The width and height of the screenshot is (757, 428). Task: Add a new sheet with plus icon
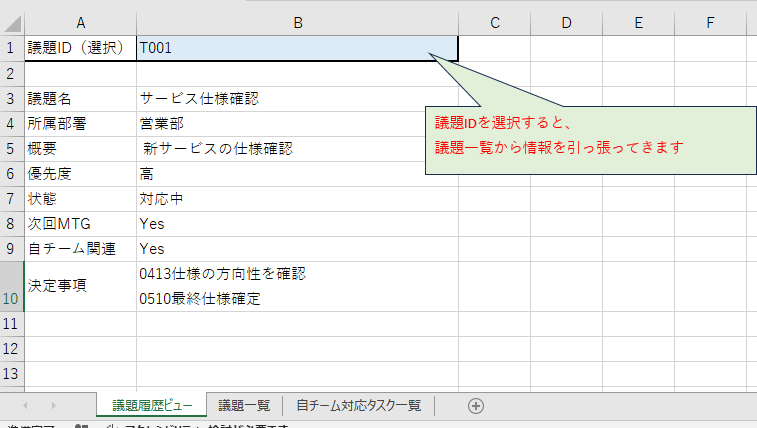point(476,406)
